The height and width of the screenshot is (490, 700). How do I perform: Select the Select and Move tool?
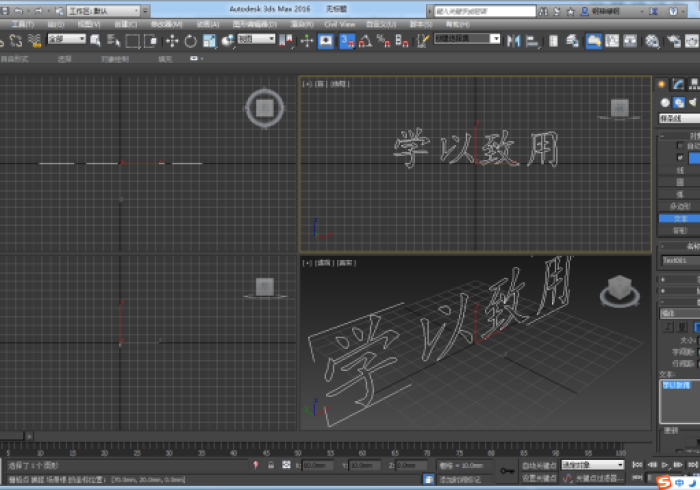(x=171, y=41)
